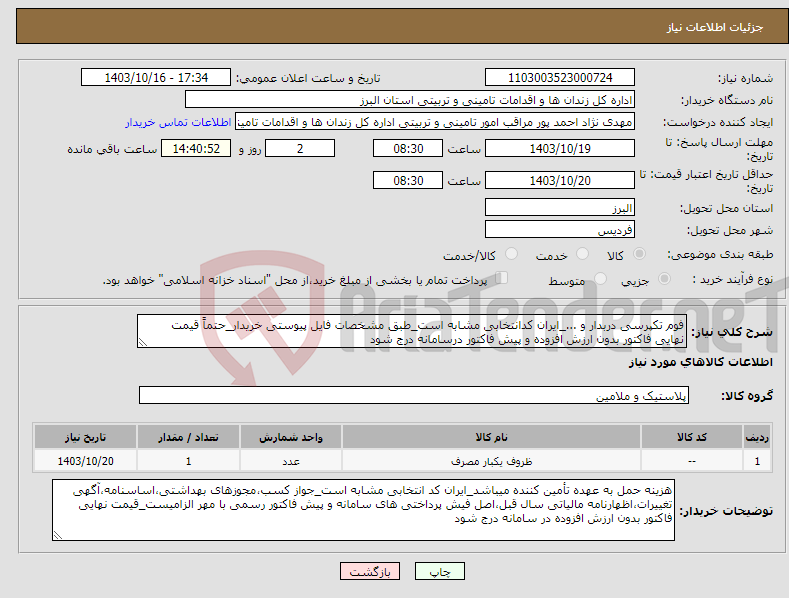Click the اطلاعات کالاهای مورد نیاز heading
Screen dimensions: 789x598
pos(700,362)
